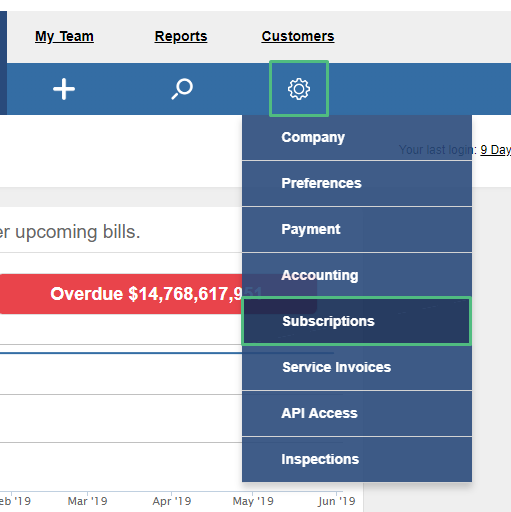Select May '19 on the chart axis

[x=253, y=501]
